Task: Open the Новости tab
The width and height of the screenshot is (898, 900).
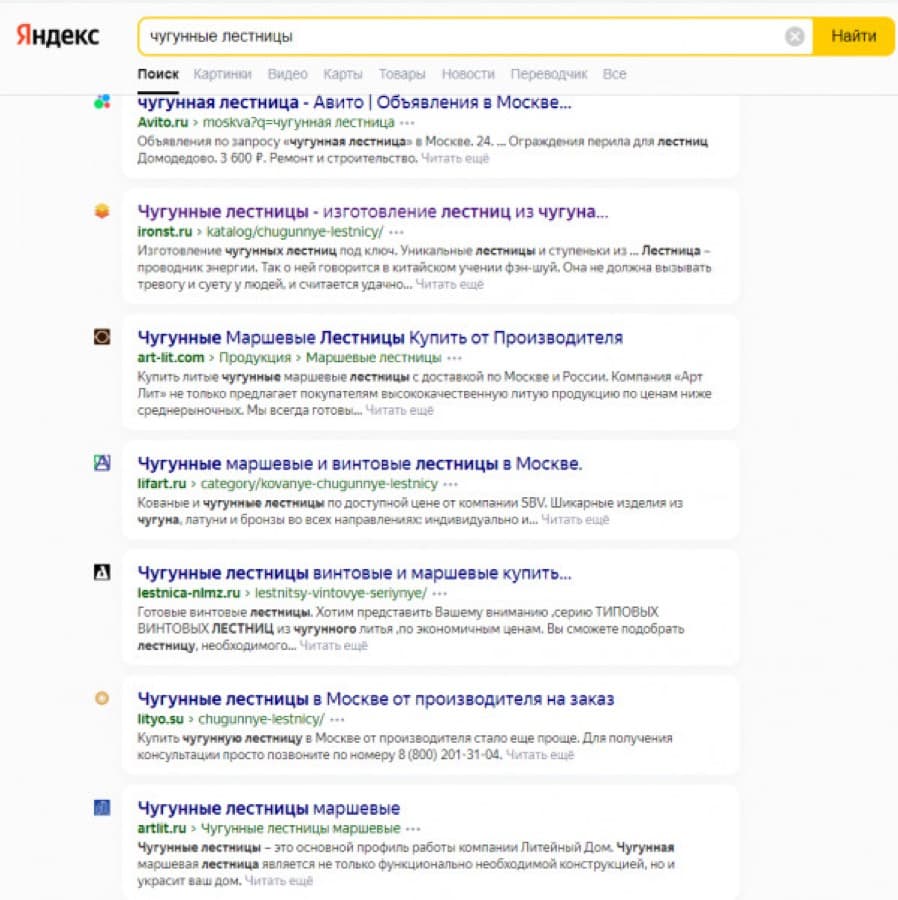Action: click(x=468, y=74)
